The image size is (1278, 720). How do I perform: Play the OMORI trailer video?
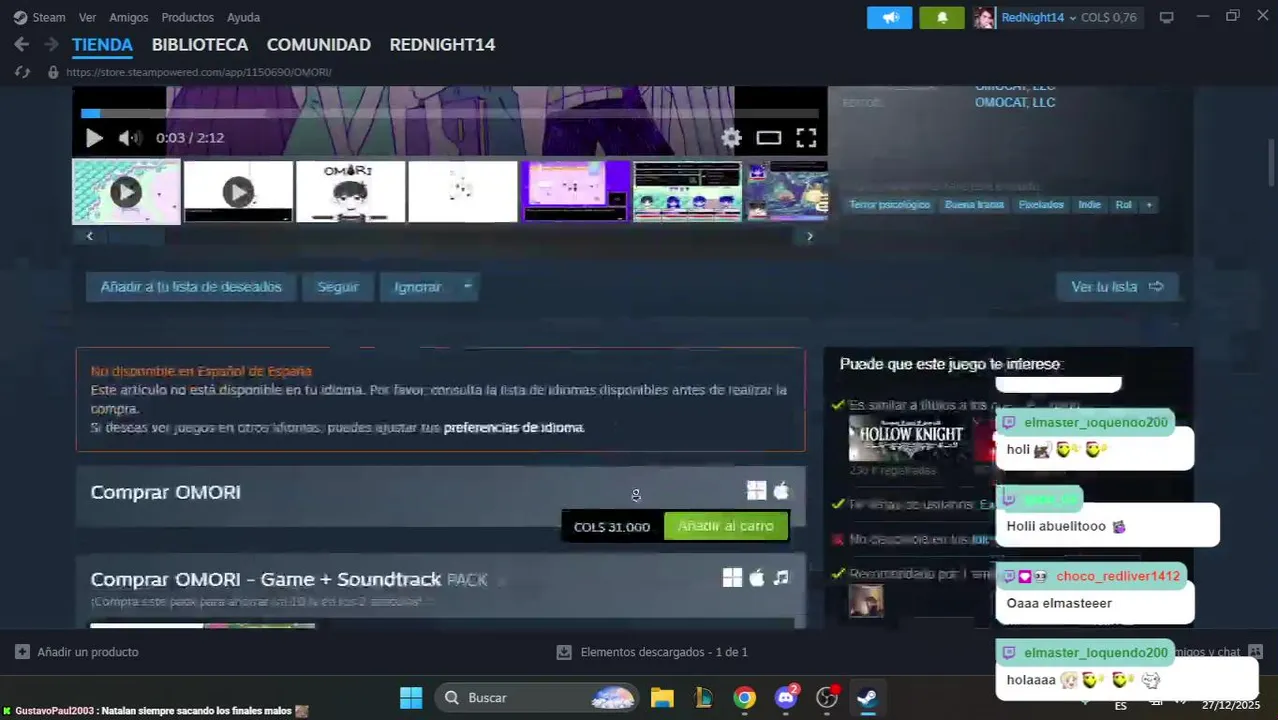(94, 138)
